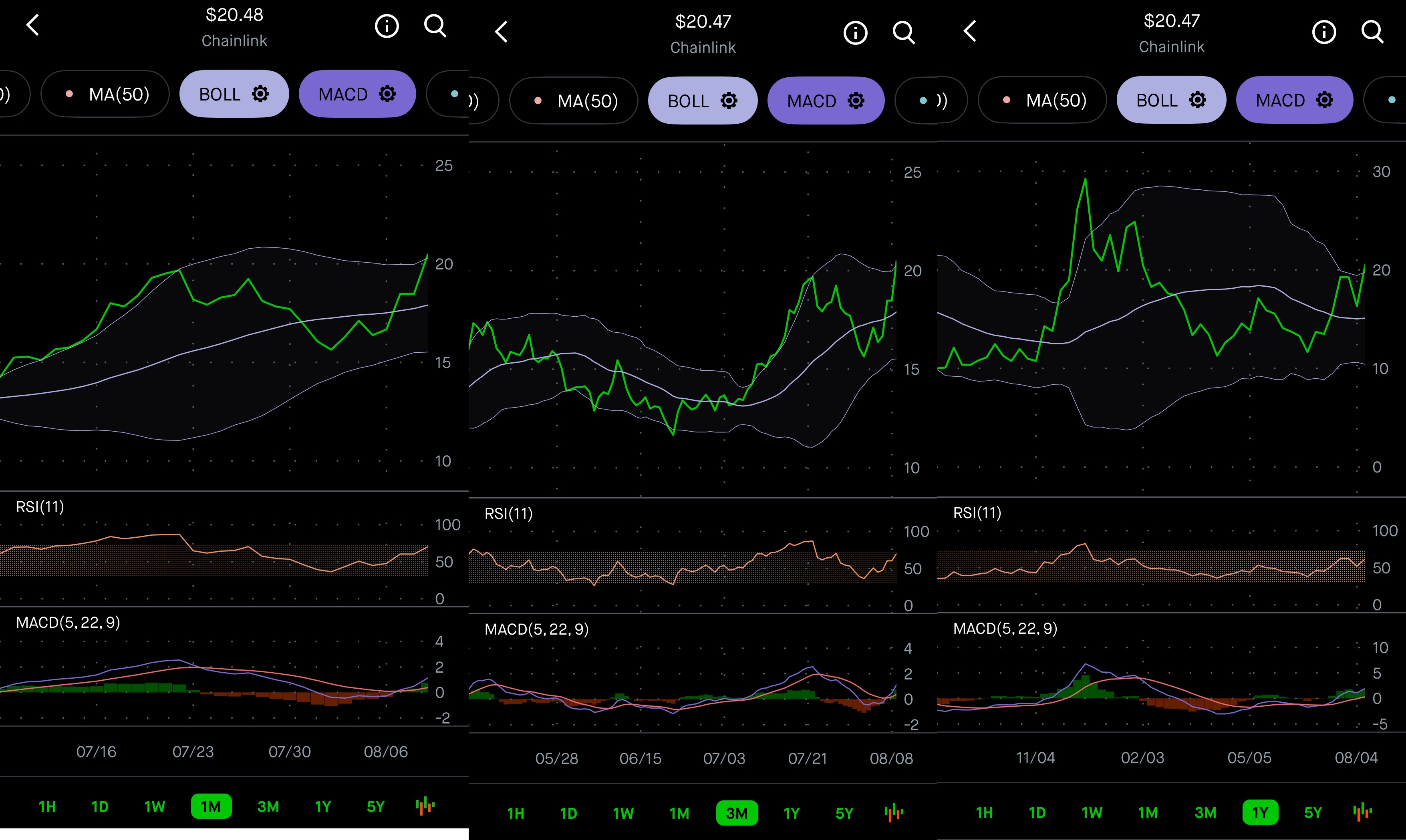1406x840 pixels.
Task: Toggle MA(50) indicator in middle panel
Action: click(x=574, y=101)
